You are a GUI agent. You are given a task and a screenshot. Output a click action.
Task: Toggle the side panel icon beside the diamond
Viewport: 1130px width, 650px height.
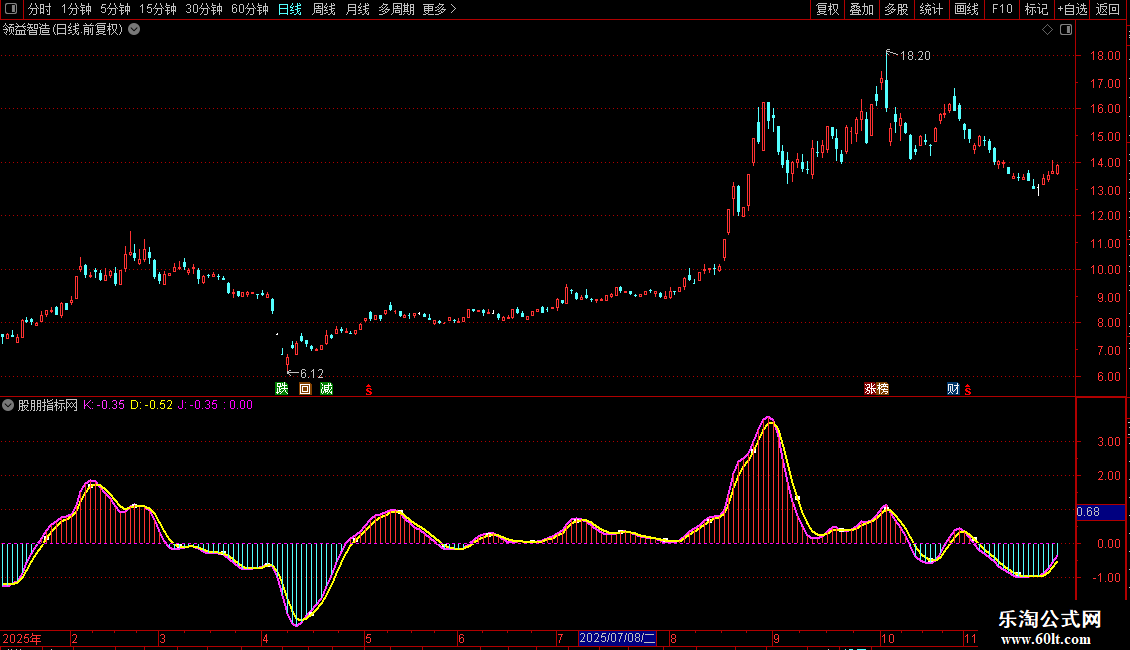coord(1065,30)
